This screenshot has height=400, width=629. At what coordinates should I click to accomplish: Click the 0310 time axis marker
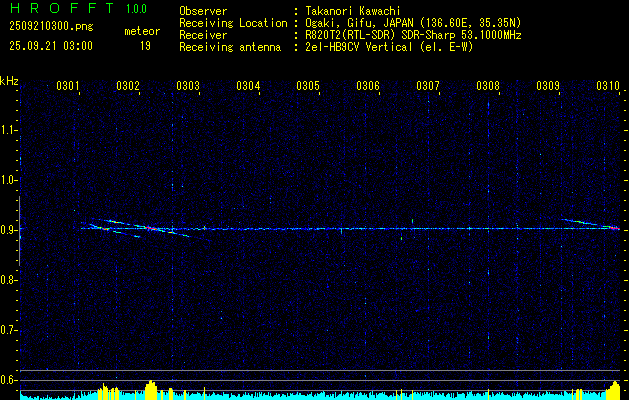click(608, 85)
